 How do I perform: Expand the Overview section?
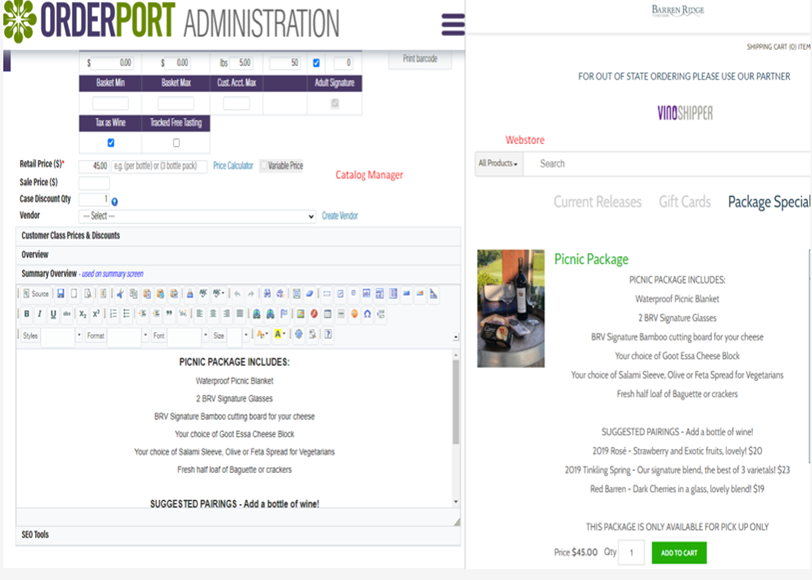pyautogui.click(x=238, y=255)
